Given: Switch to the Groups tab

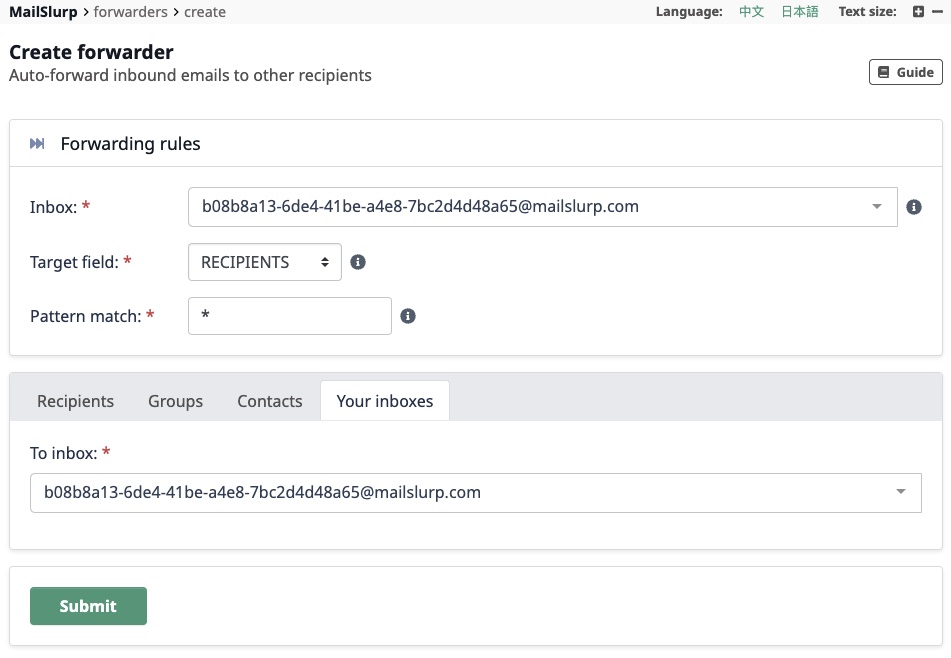Looking at the screenshot, I should point(175,401).
